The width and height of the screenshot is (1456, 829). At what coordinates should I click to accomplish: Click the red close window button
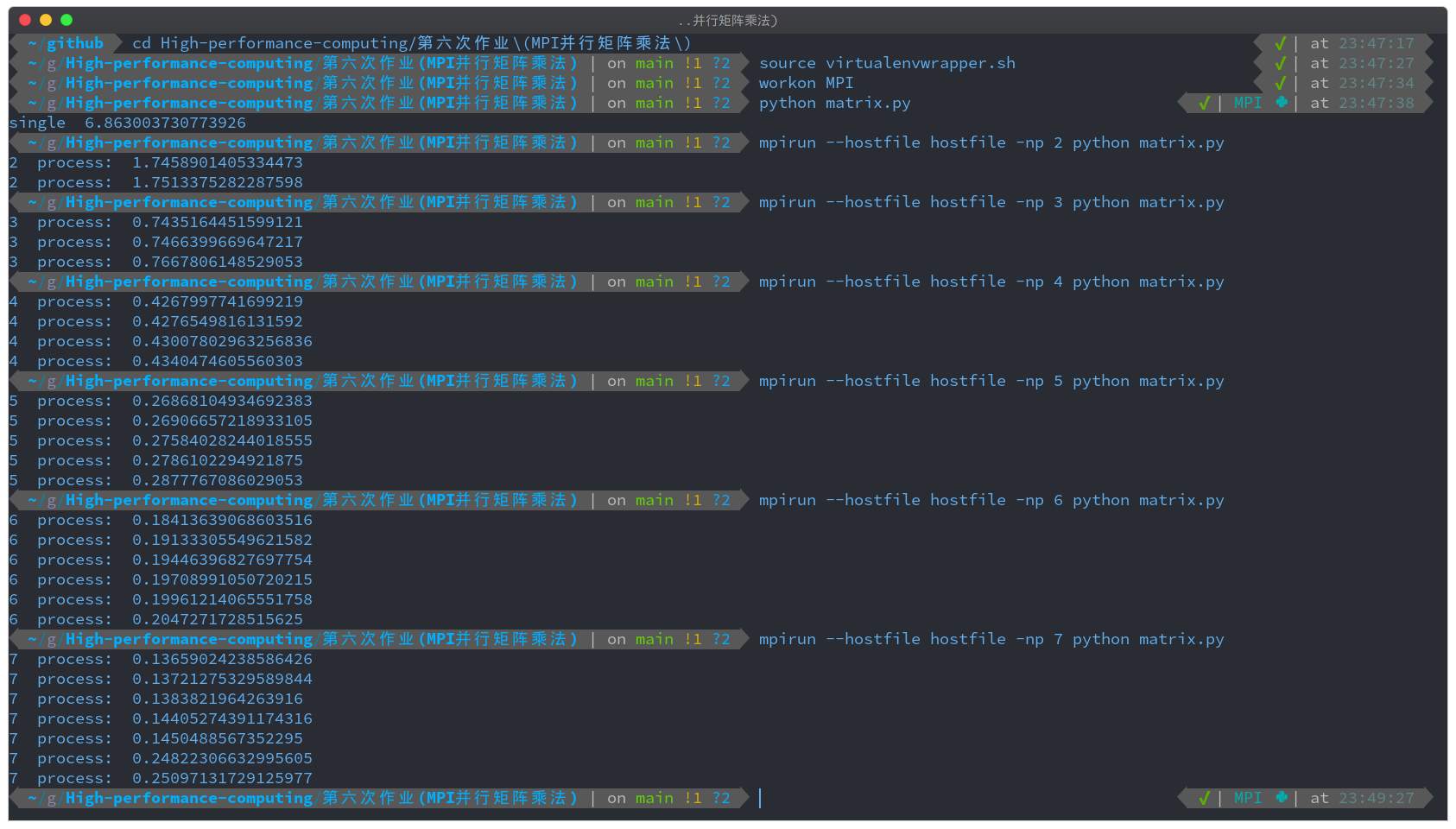25,20
